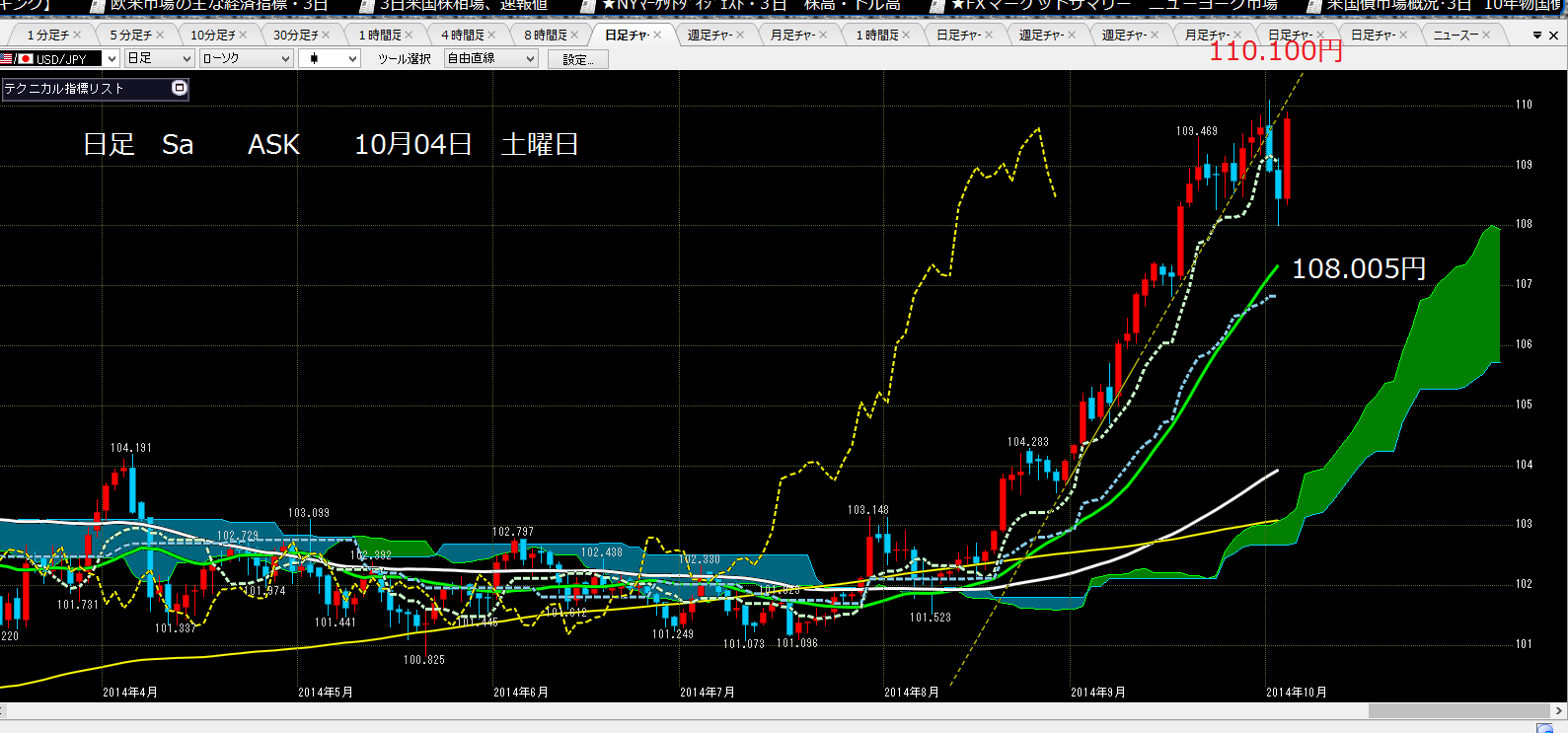Close all tabs with the far-right X
This screenshot has height=733, width=1568.
[x=1554, y=36]
